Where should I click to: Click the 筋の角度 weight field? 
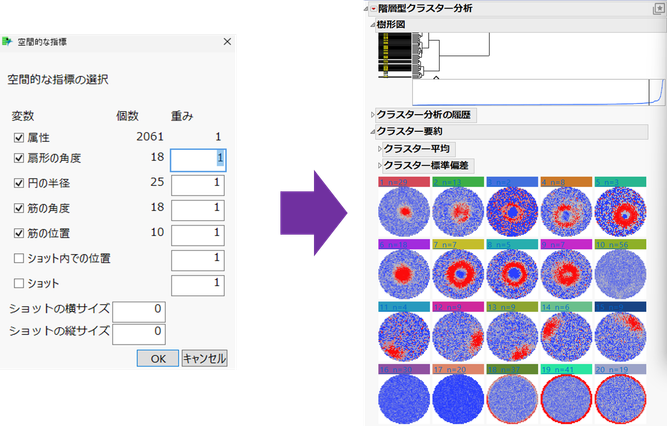(198, 210)
